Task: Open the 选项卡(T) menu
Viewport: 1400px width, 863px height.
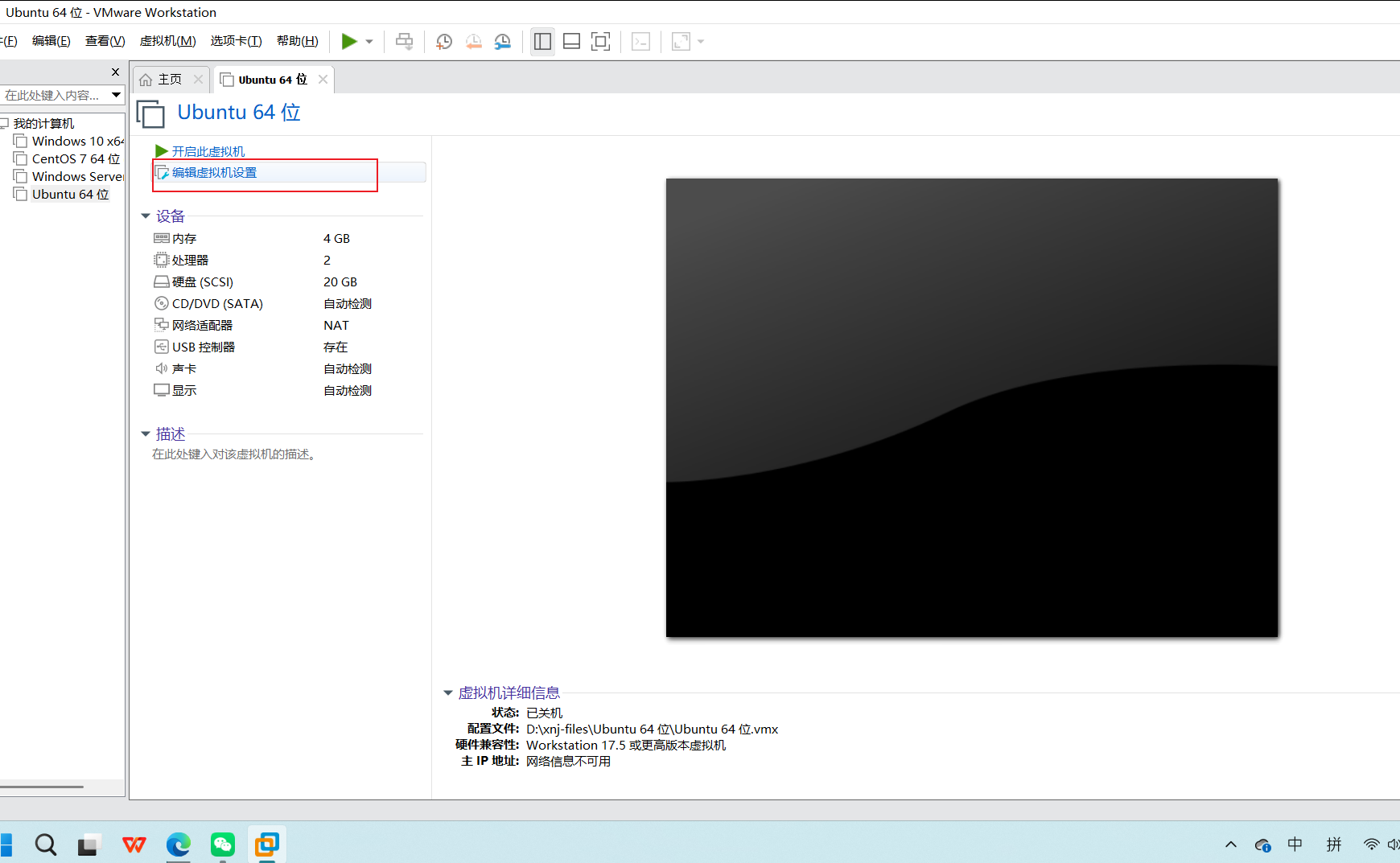Action: tap(237, 41)
